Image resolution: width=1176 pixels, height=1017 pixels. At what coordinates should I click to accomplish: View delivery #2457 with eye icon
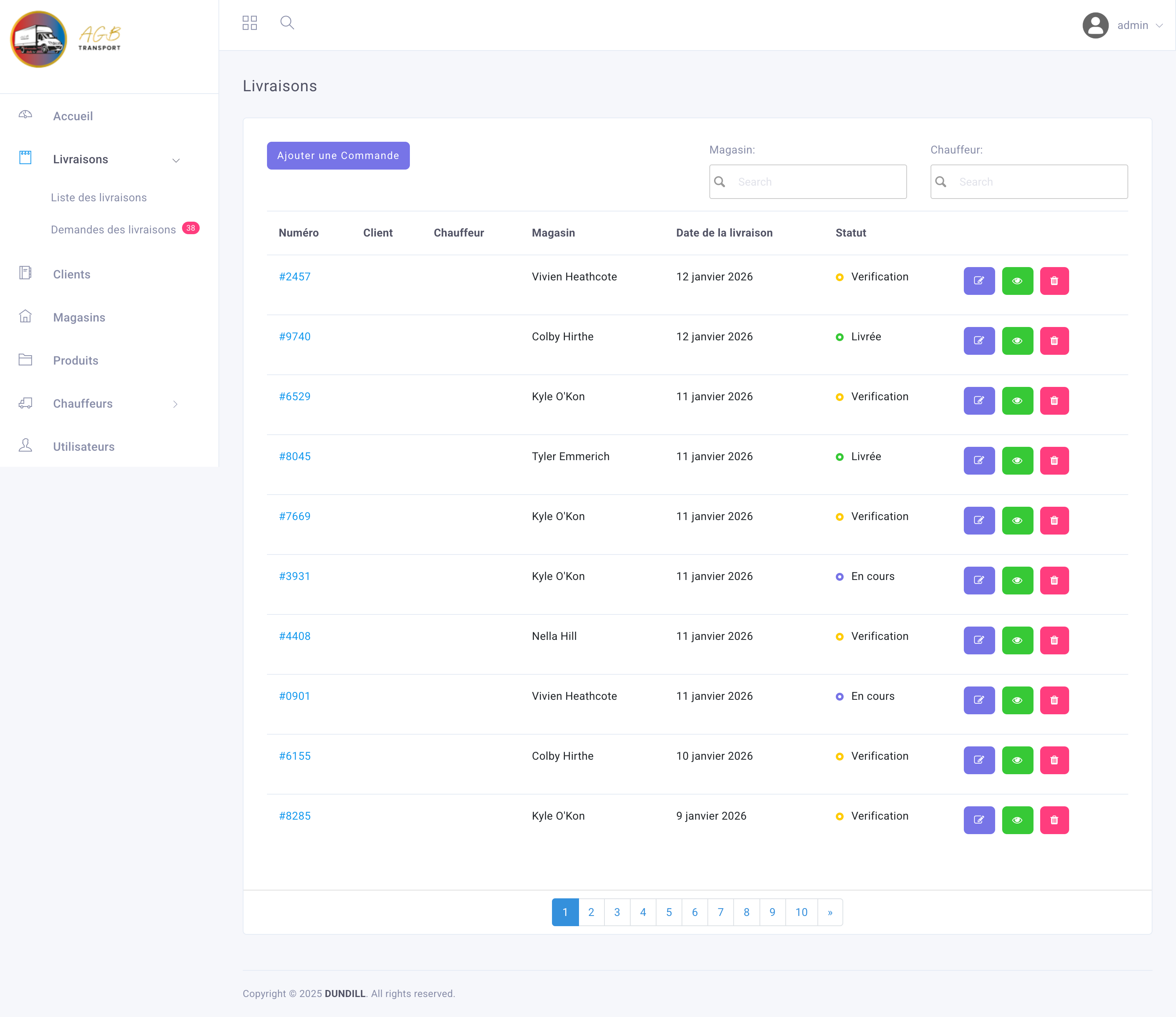[1017, 280]
